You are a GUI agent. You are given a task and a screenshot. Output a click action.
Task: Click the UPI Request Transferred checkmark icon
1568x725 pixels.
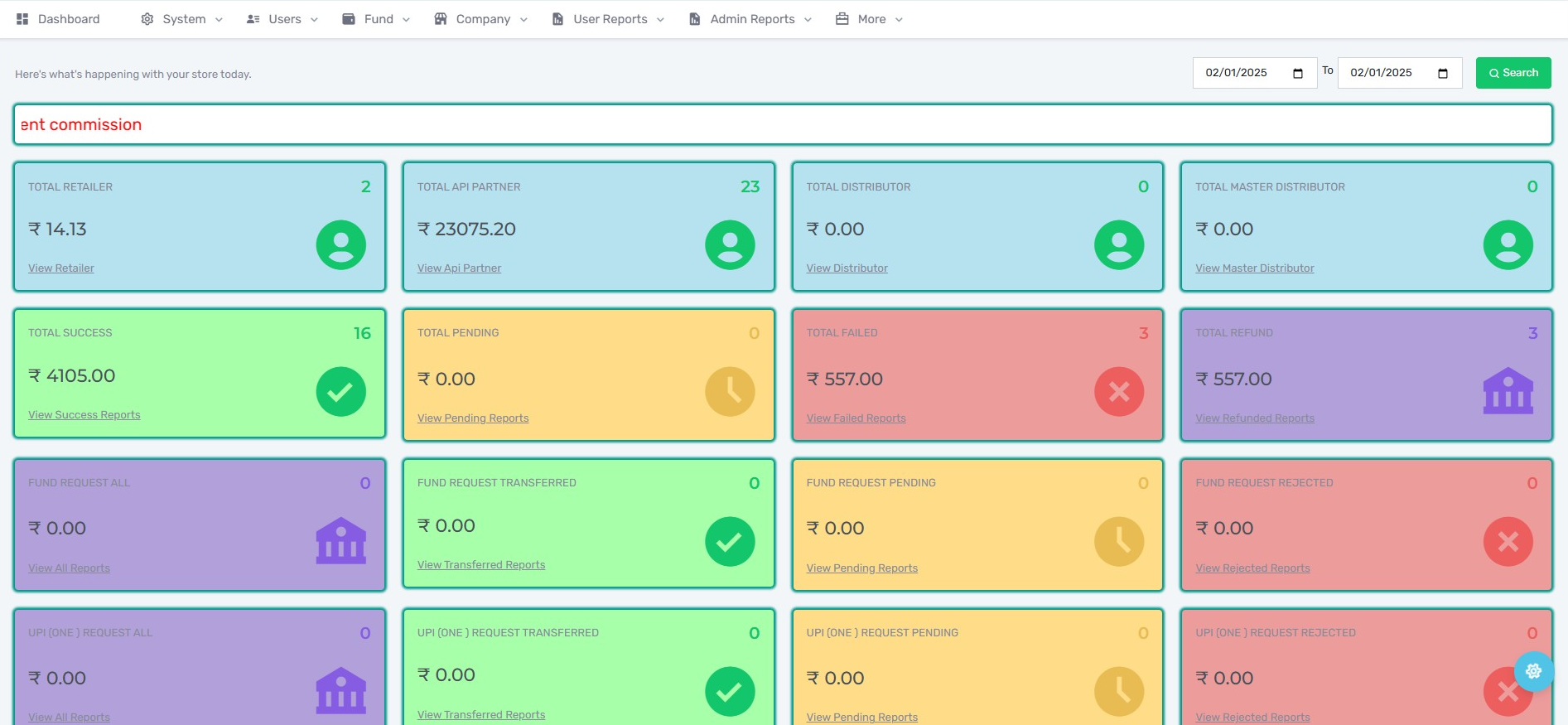[x=730, y=691]
